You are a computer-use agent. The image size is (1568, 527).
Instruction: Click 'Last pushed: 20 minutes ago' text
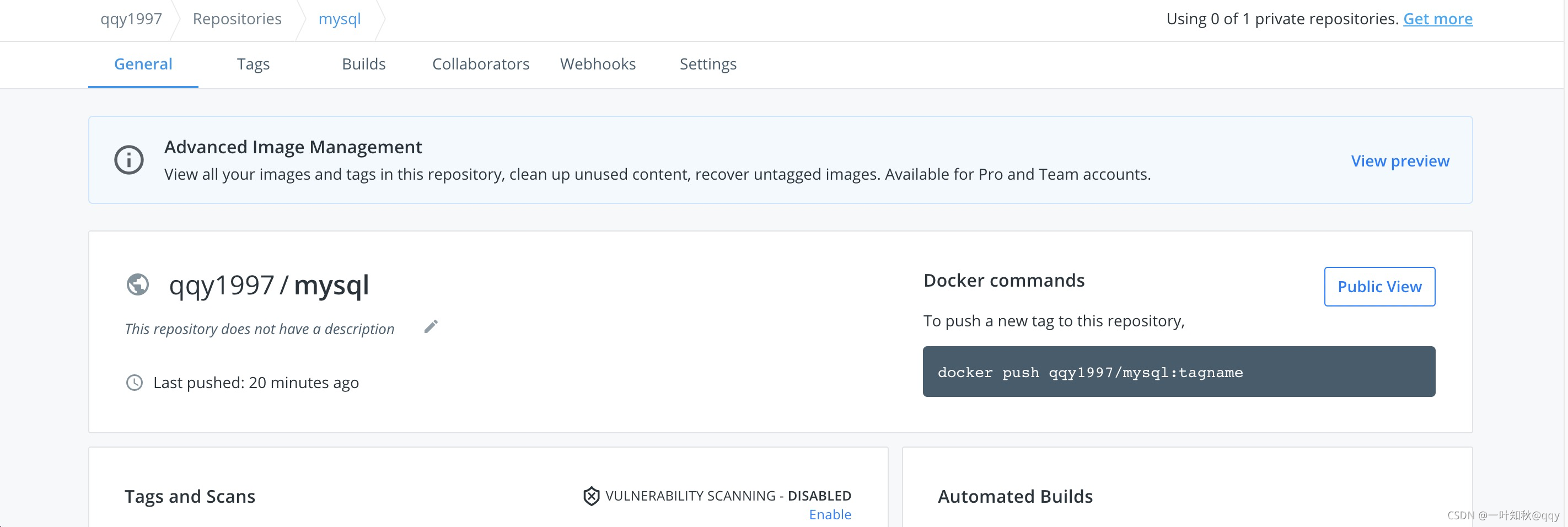click(x=256, y=383)
